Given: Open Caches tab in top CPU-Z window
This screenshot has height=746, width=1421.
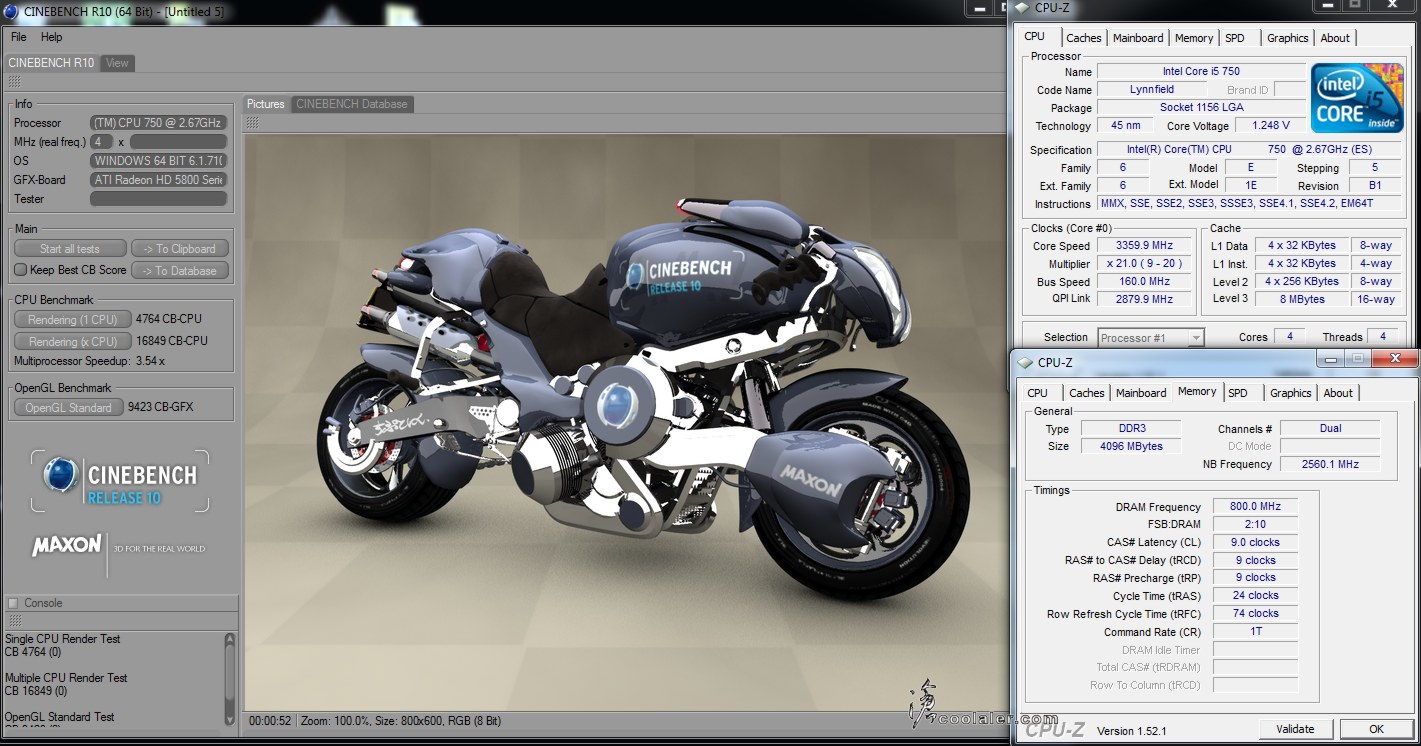Looking at the screenshot, I should click(1084, 38).
